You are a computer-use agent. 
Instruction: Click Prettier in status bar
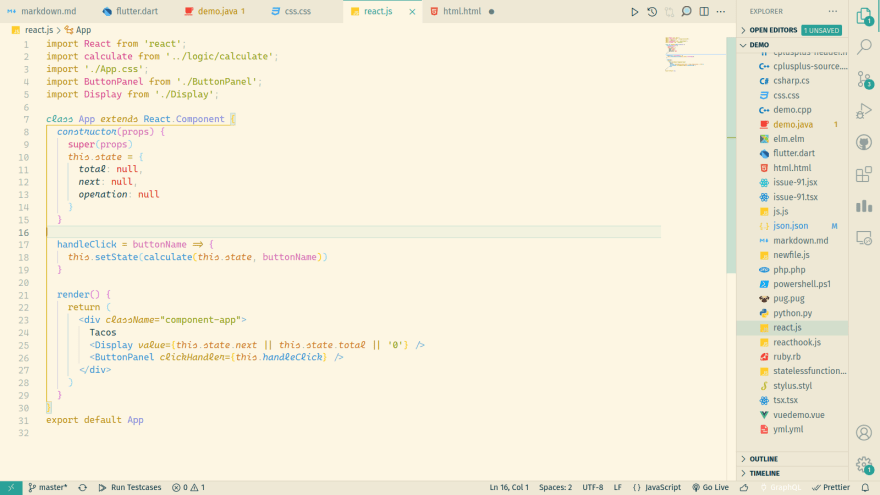point(831,487)
